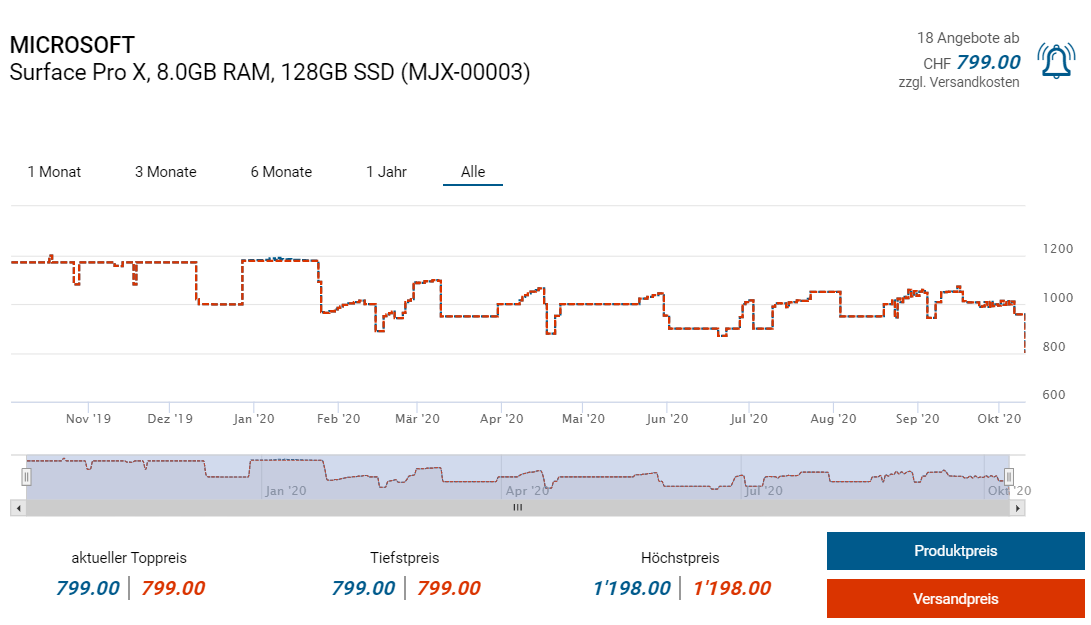Toggle the Produktpreis series
1091x625 pixels.
tap(955, 551)
